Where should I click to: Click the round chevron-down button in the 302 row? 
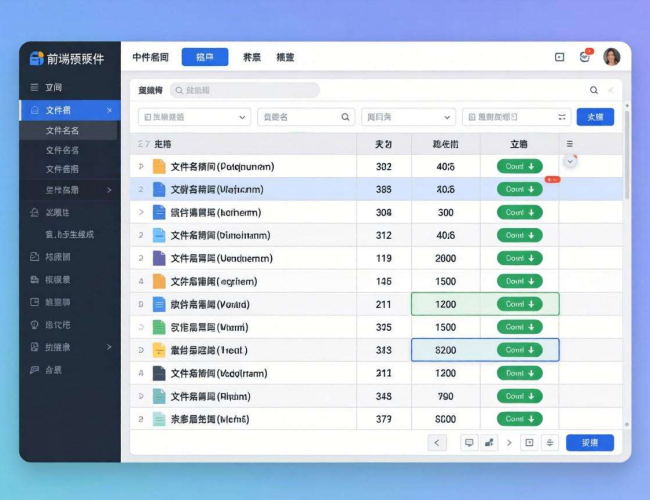point(570,162)
